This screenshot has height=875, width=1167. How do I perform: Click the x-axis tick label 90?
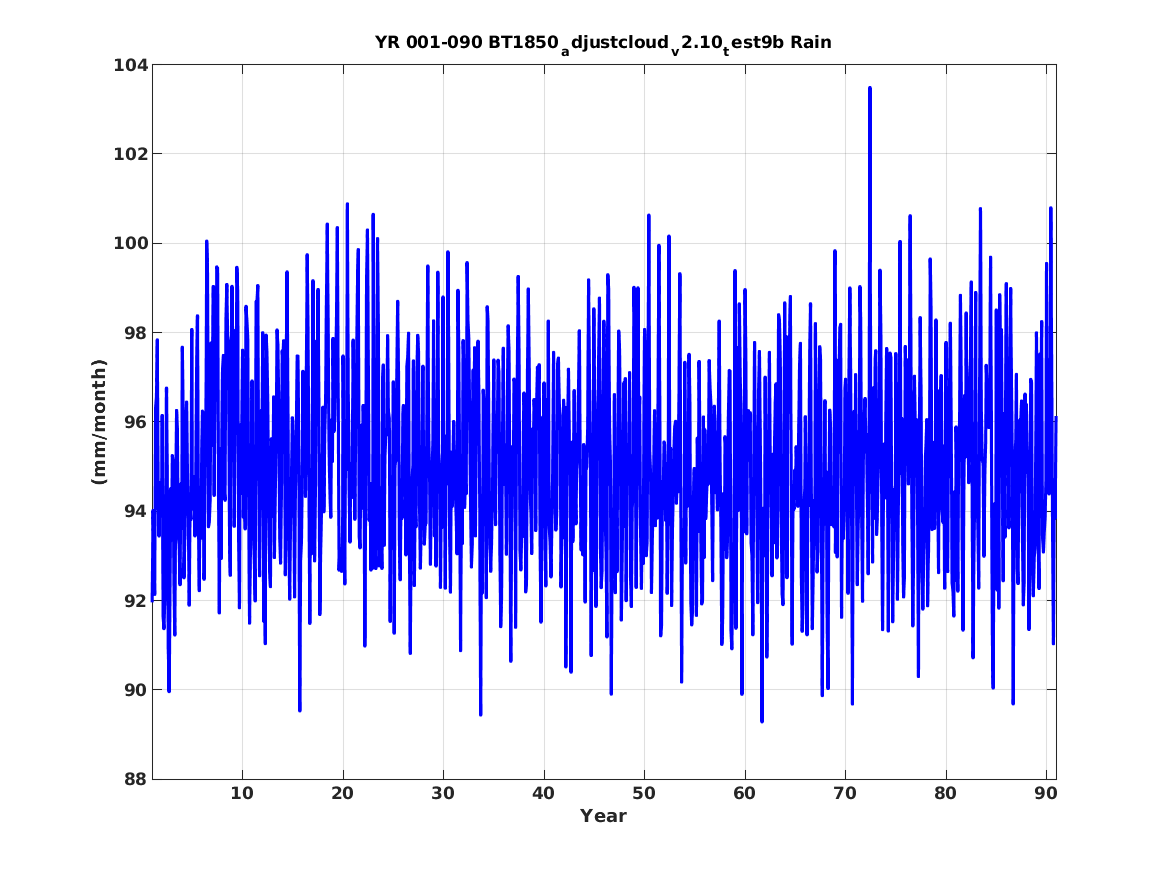tap(1046, 794)
